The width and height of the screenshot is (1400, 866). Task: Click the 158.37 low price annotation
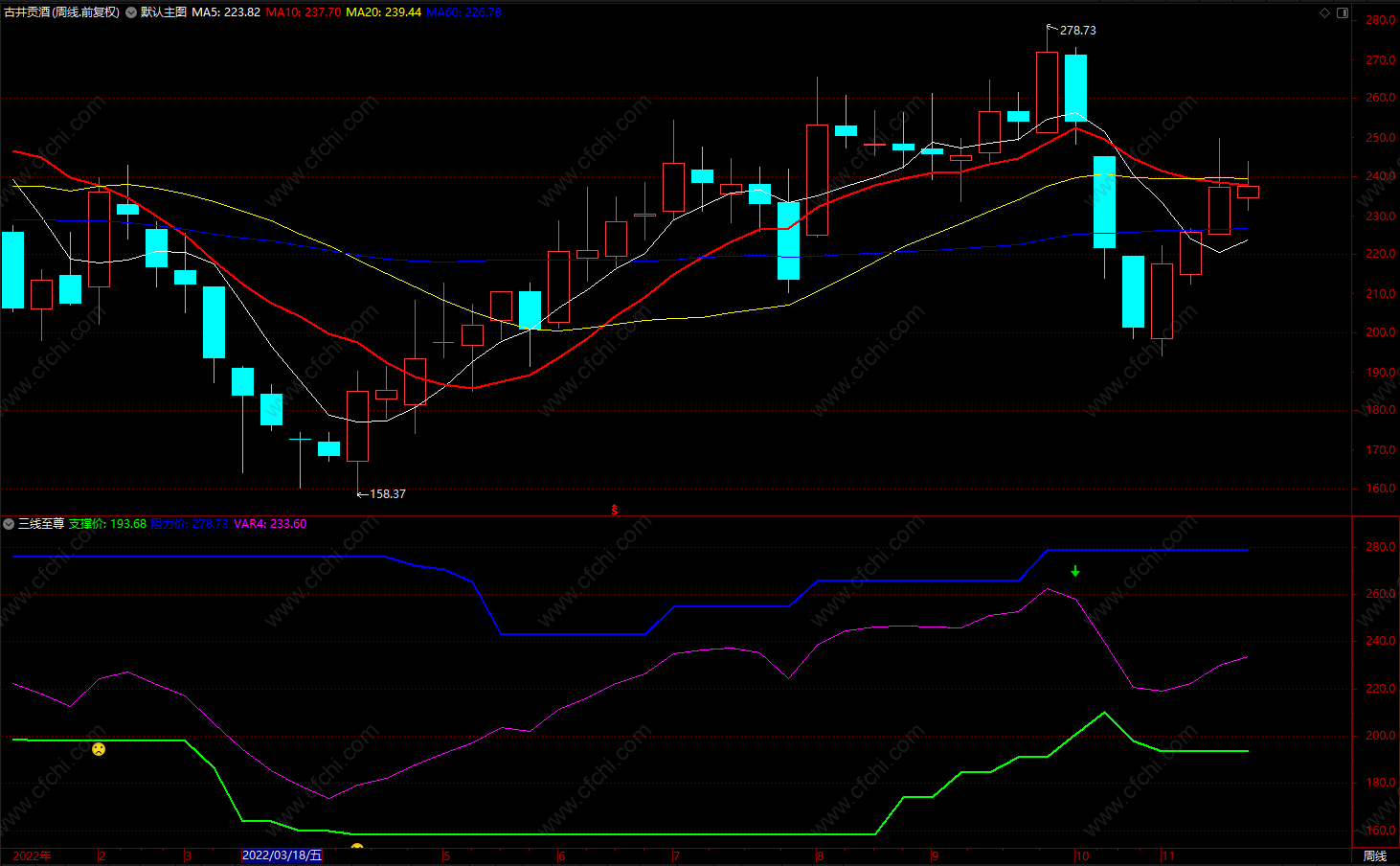pyautogui.click(x=388, y=494)
